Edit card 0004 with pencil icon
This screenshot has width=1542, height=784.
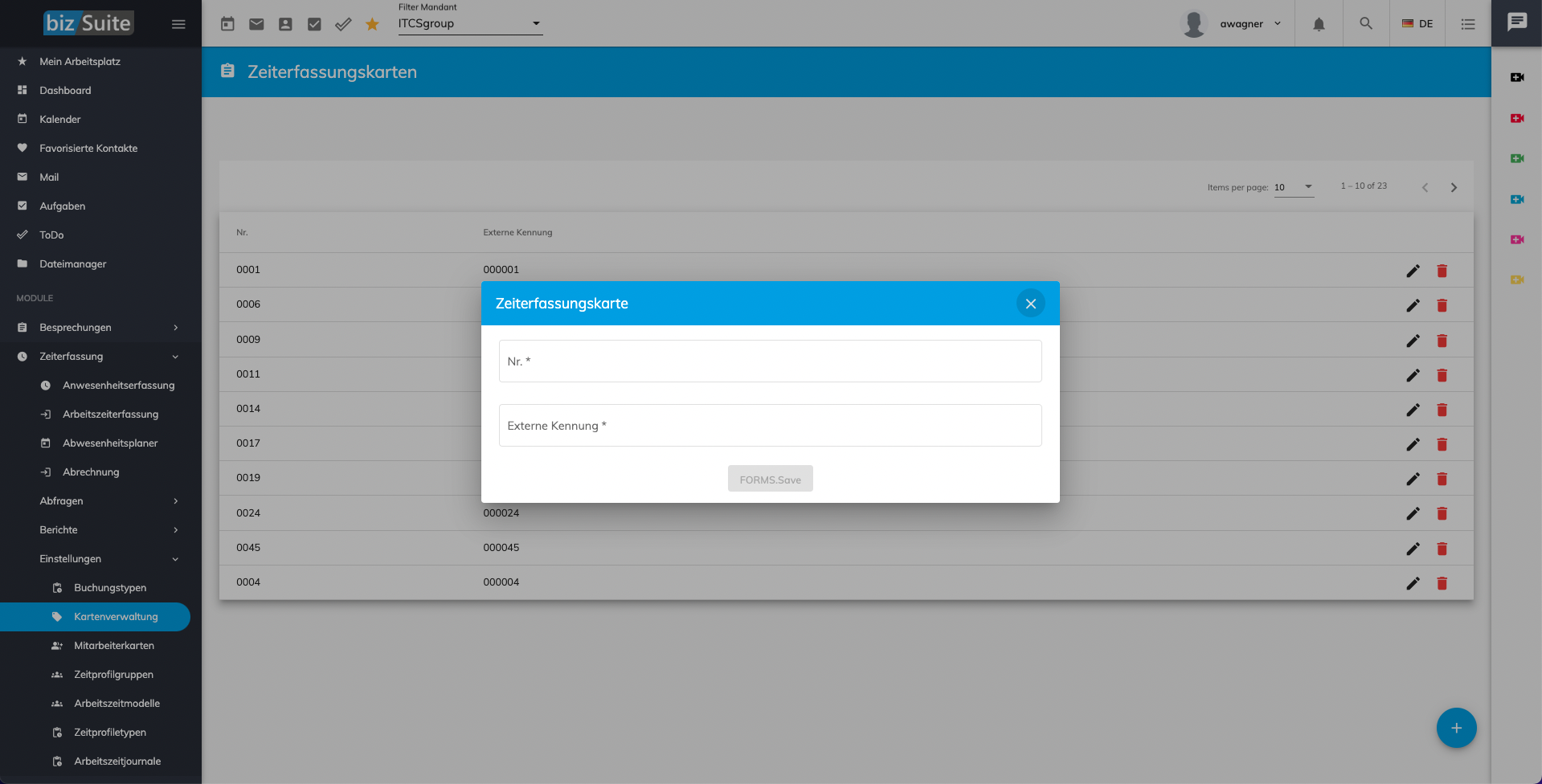[1413, 583]
